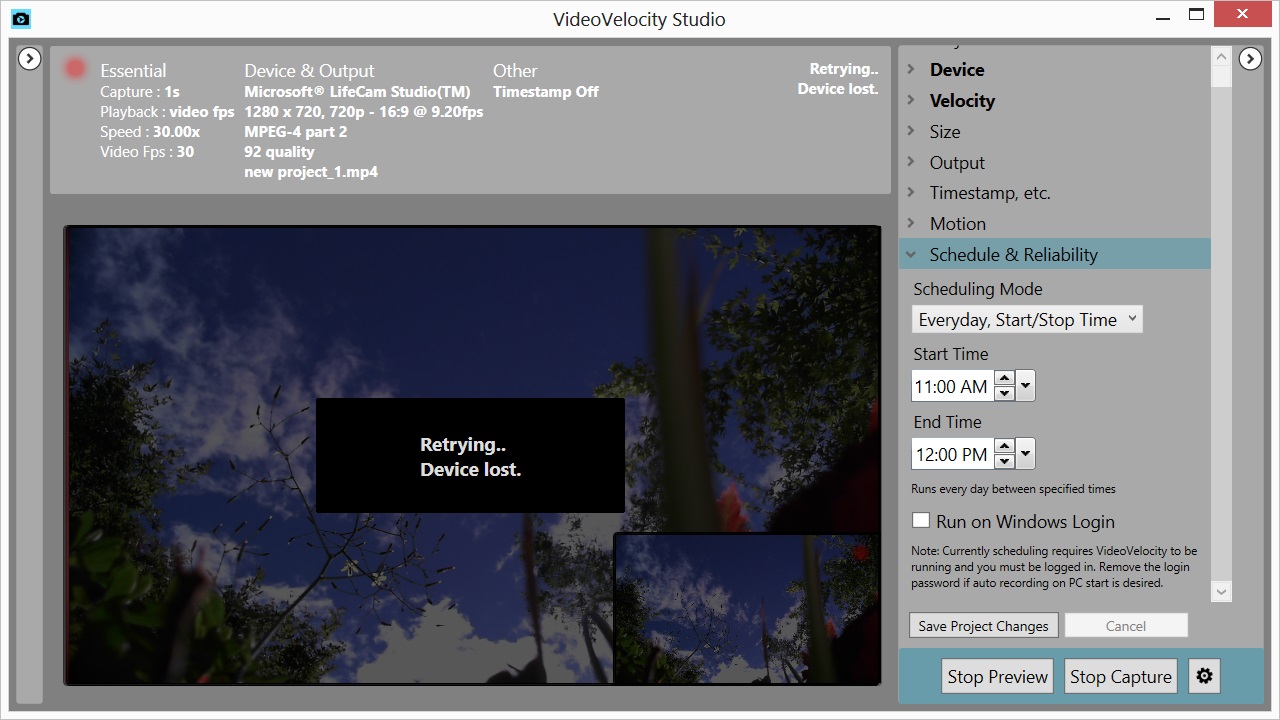Click the small inset preview thumbnail
This screenshot has height=720, width=1280.
tap(747, 609)
